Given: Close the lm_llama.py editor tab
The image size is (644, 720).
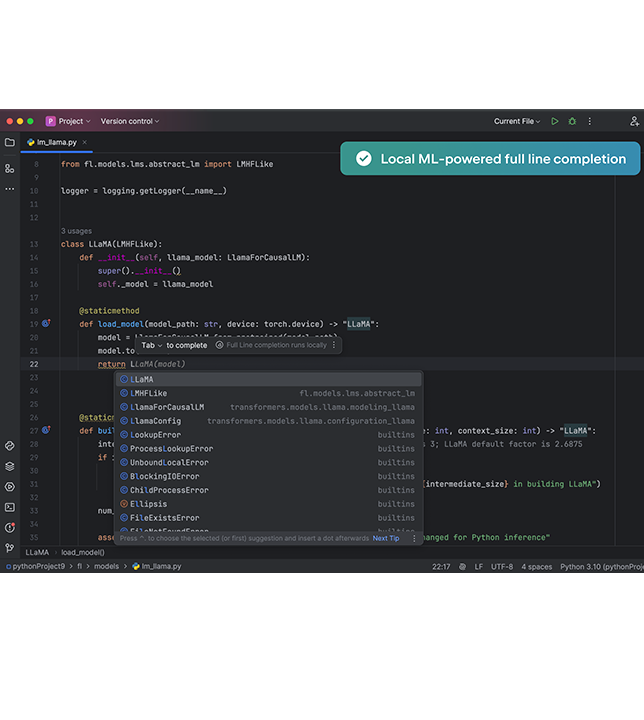Looking at the screenshot, I should pos(86,143).
